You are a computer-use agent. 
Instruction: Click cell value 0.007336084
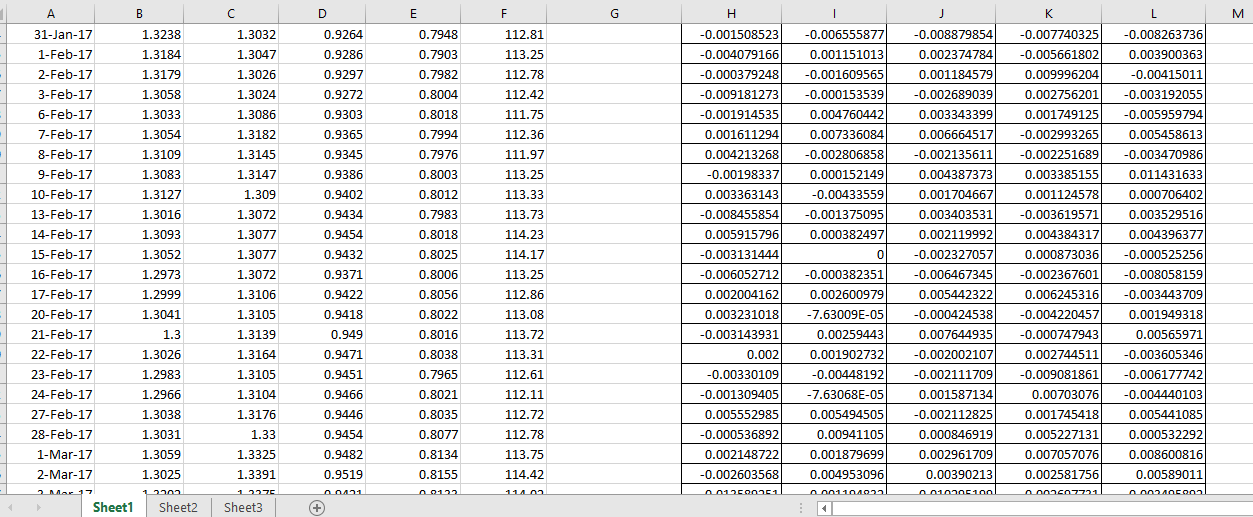click(x=834, y=134)
